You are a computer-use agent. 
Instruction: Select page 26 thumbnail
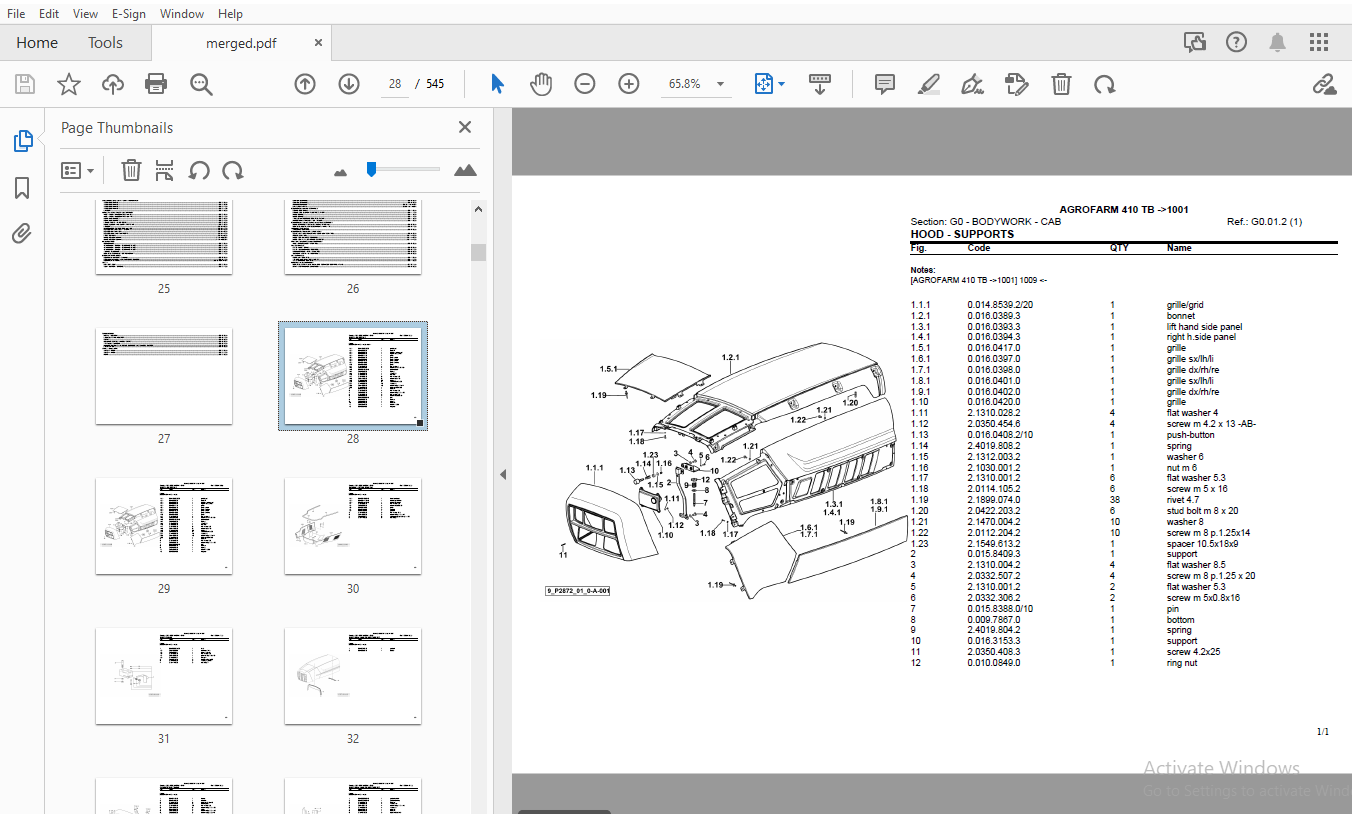[353, 237]
